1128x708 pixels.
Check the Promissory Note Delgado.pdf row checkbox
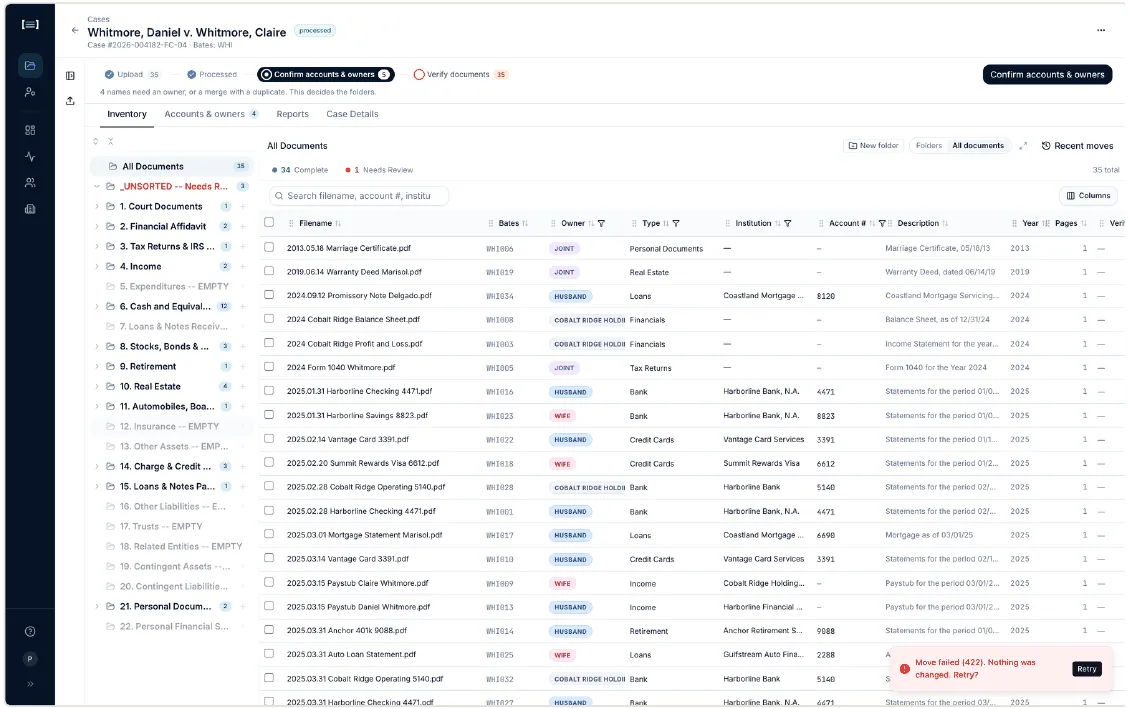pyautogui.click(x=269, y=294)
